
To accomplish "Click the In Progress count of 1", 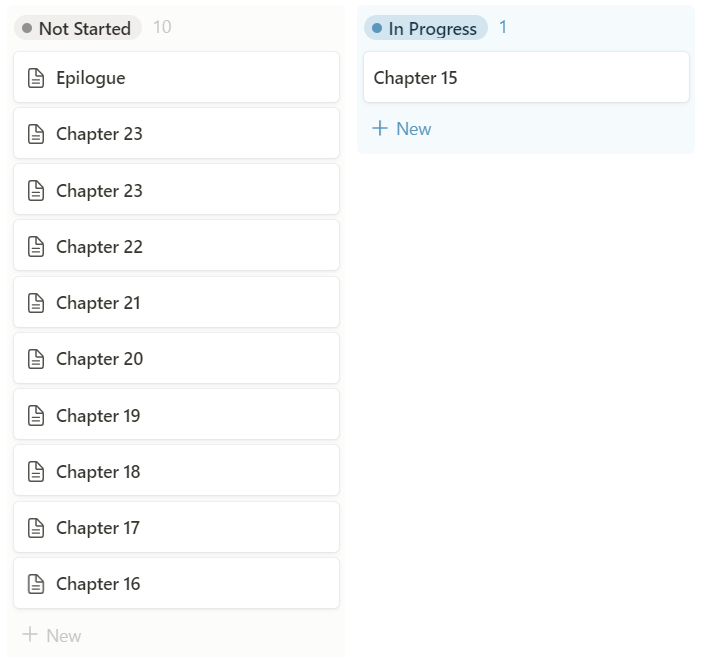I will pos(503,28).
